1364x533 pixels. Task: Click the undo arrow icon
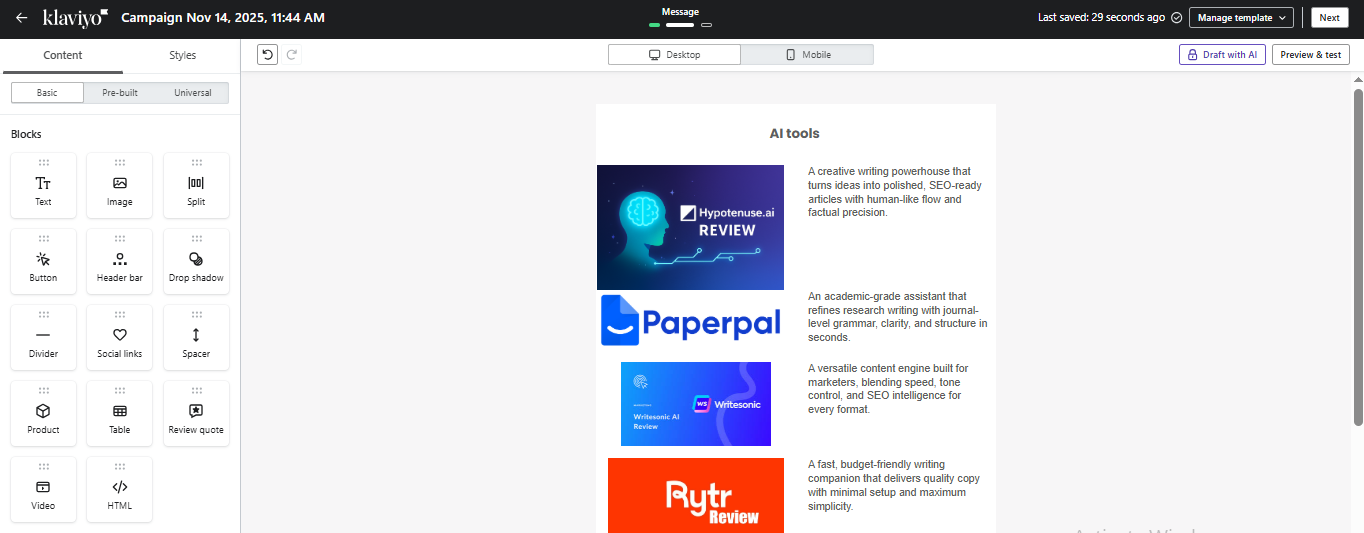click(x=267, y=54)
